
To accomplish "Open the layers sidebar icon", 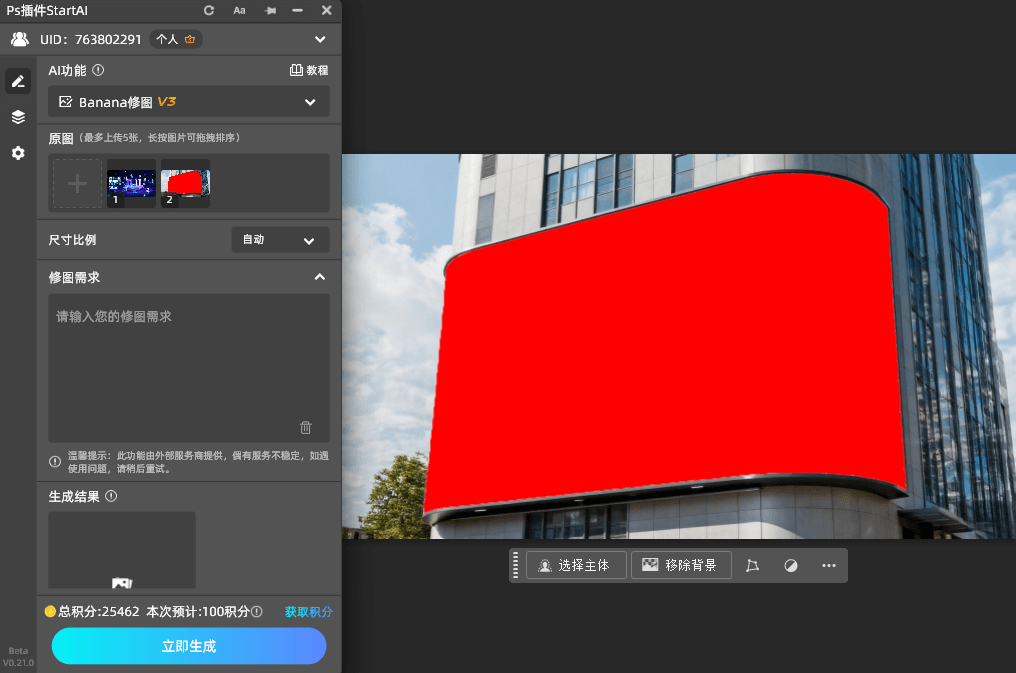I will pyautogui.click(x=18, y=117).
